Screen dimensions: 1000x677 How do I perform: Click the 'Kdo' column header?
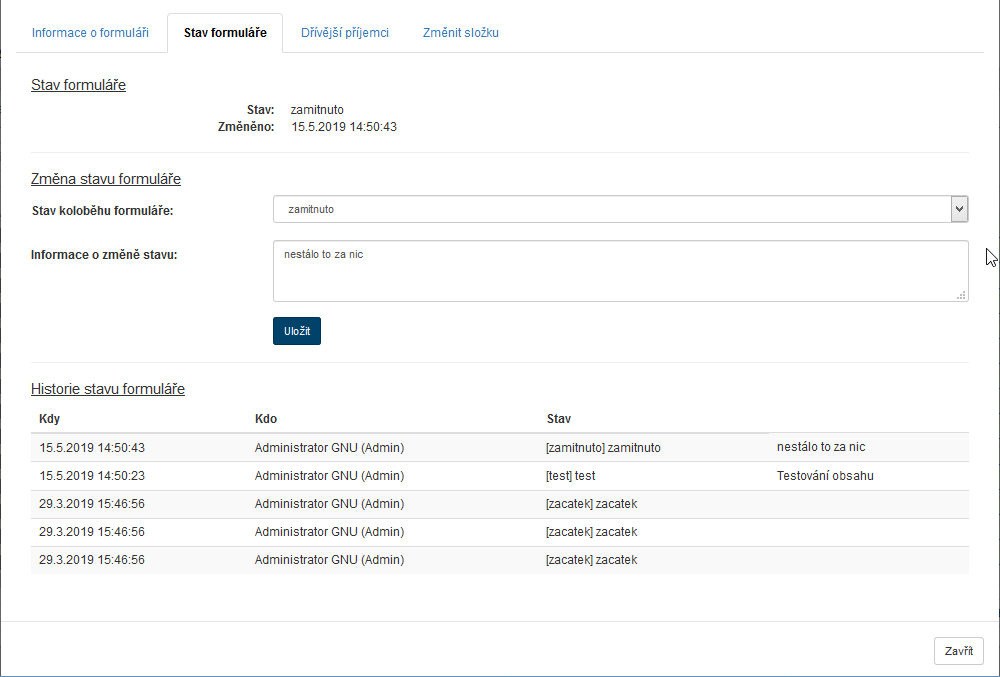pyautogui.click(x=266, y=418)
